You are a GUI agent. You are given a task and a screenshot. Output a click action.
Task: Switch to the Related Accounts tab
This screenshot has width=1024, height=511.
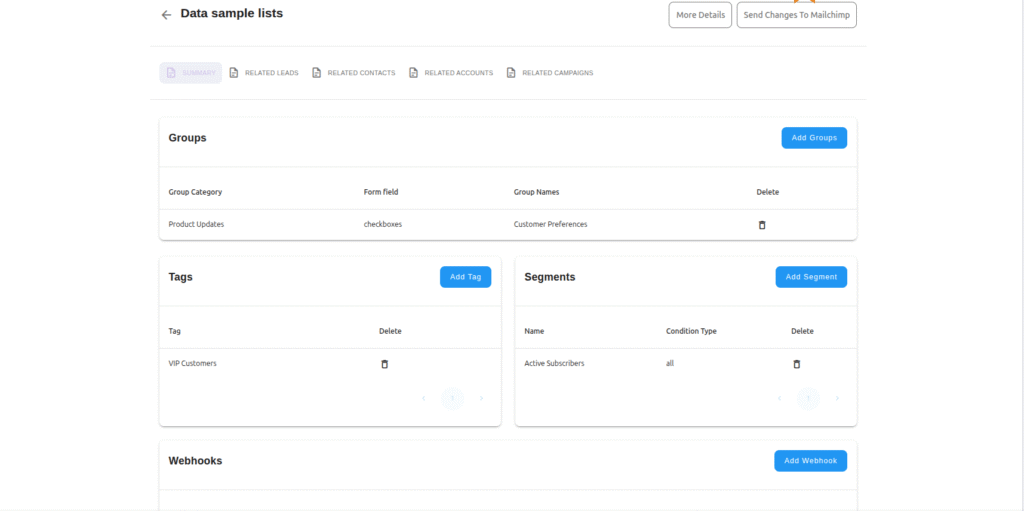click(451, 73)
